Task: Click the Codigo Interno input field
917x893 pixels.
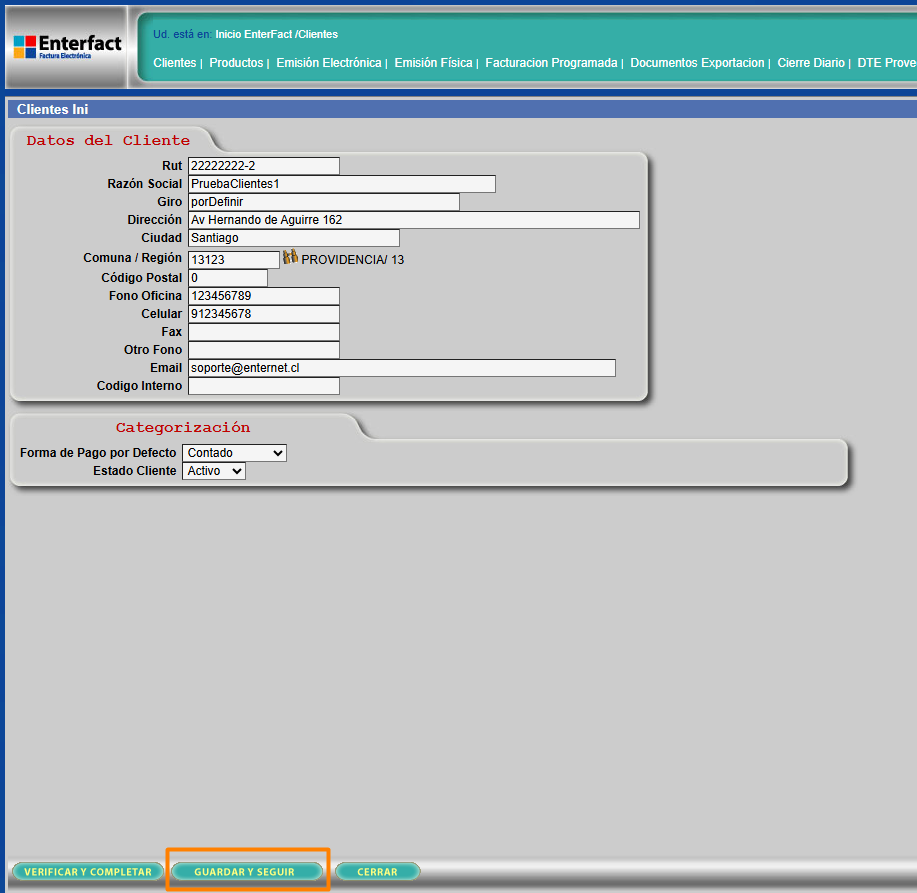Action: pyautogui.click(x=263, y=386)
